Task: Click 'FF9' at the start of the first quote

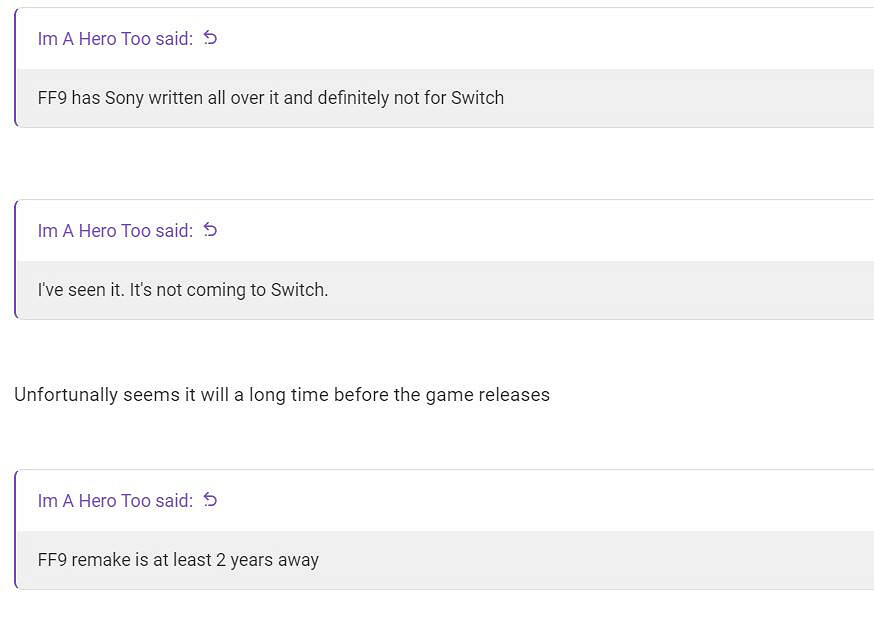Action: pos(52,98)
